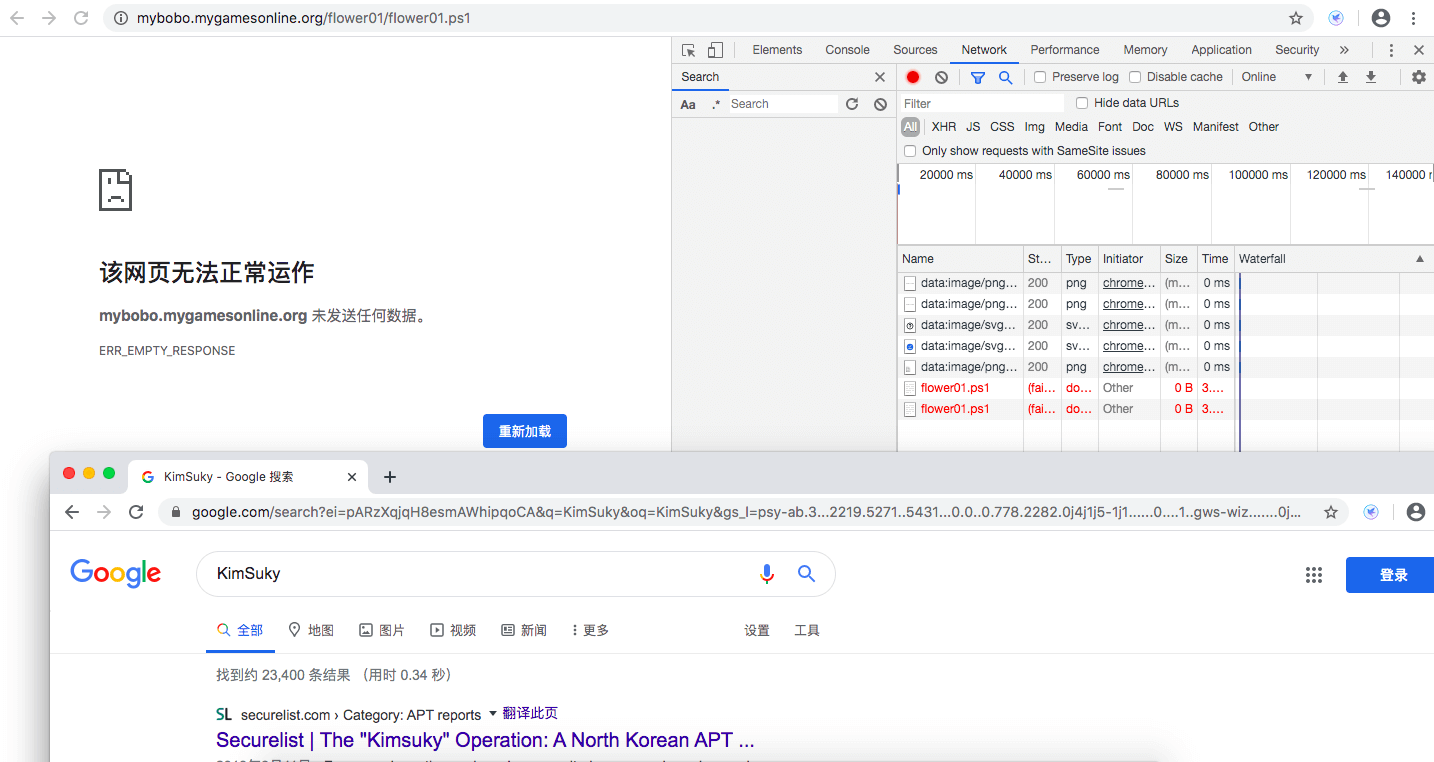Click the blue extension icon beside top address bar
1434x762 pixels.
(1336, 18)
